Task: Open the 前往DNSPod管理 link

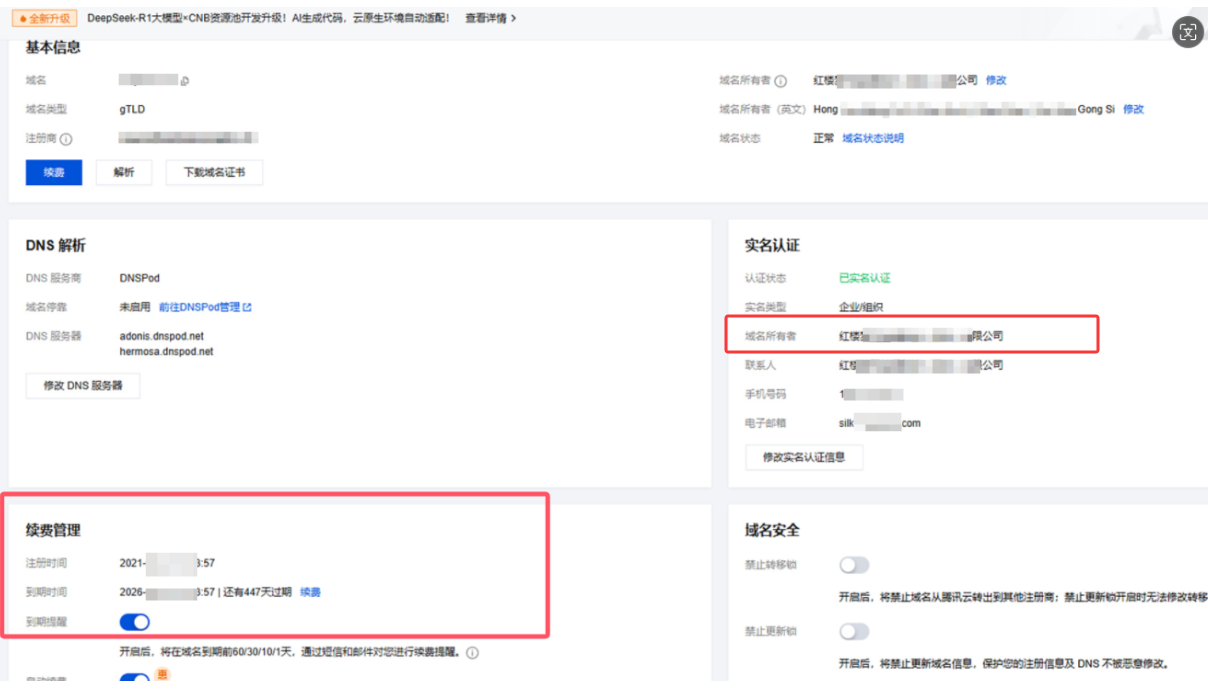Action: [205, 307]
